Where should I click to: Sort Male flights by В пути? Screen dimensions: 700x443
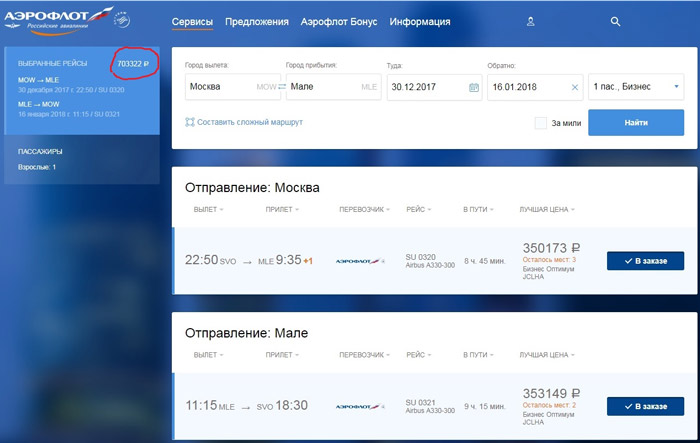478,355
